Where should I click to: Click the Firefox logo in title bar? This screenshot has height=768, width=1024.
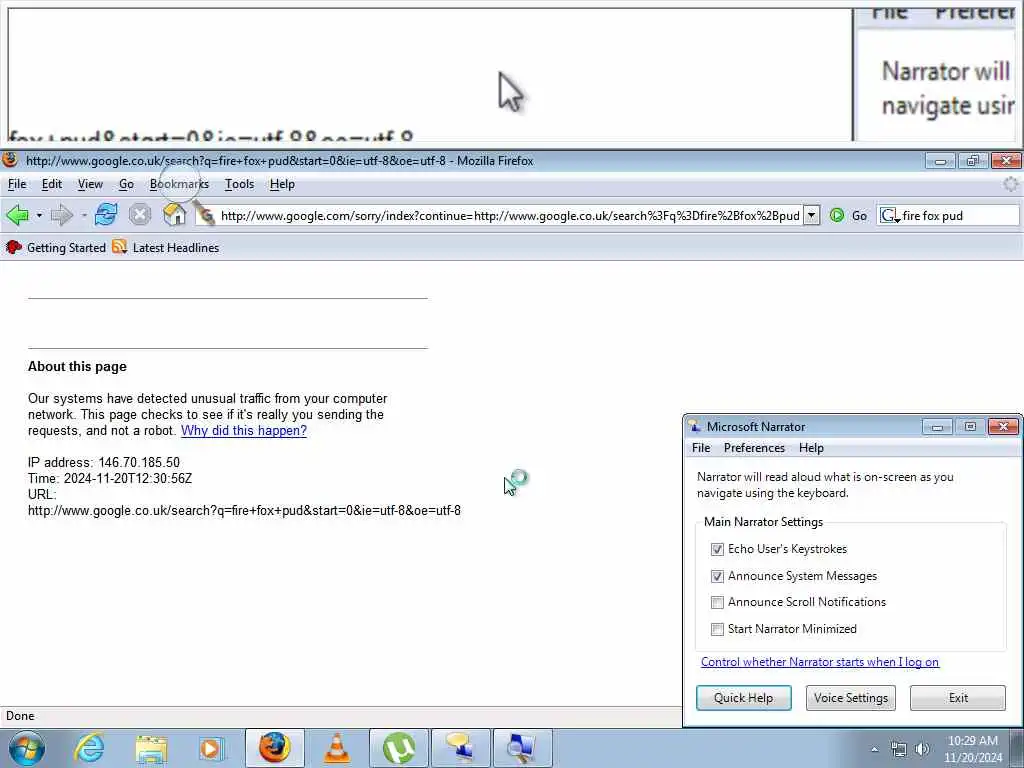[10, 159]
